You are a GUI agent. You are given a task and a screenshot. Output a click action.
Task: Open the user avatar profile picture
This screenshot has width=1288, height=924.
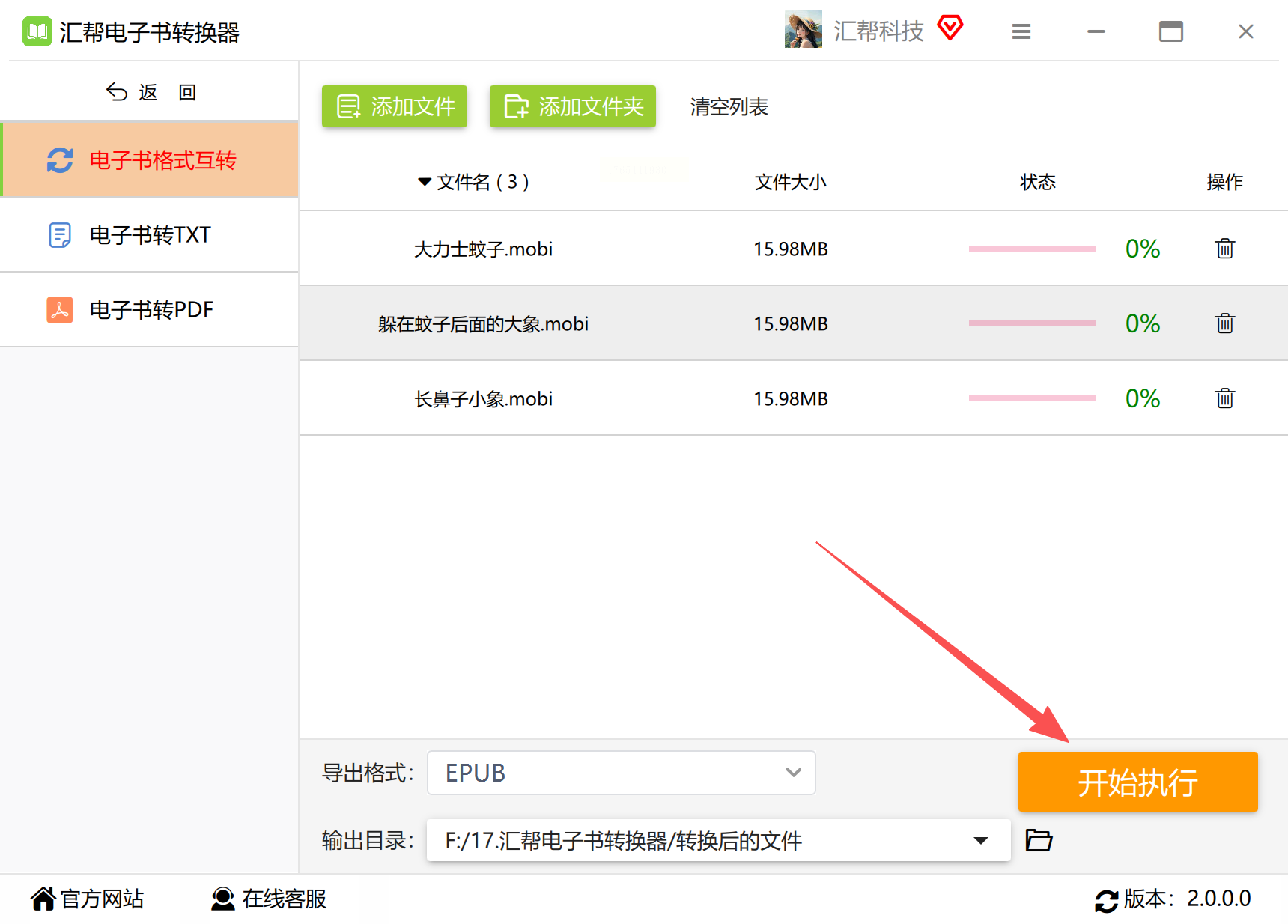[804, 30]
